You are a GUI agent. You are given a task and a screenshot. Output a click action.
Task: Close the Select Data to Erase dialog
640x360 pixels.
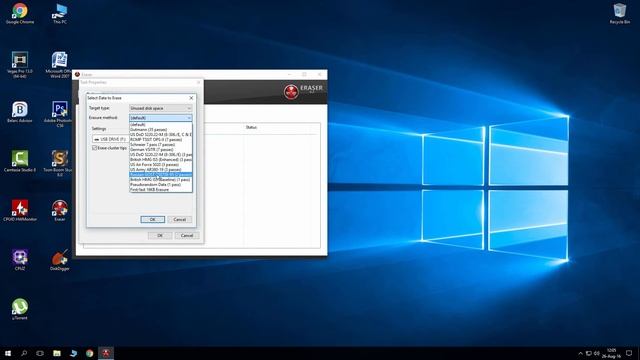(x=191, y=98)
